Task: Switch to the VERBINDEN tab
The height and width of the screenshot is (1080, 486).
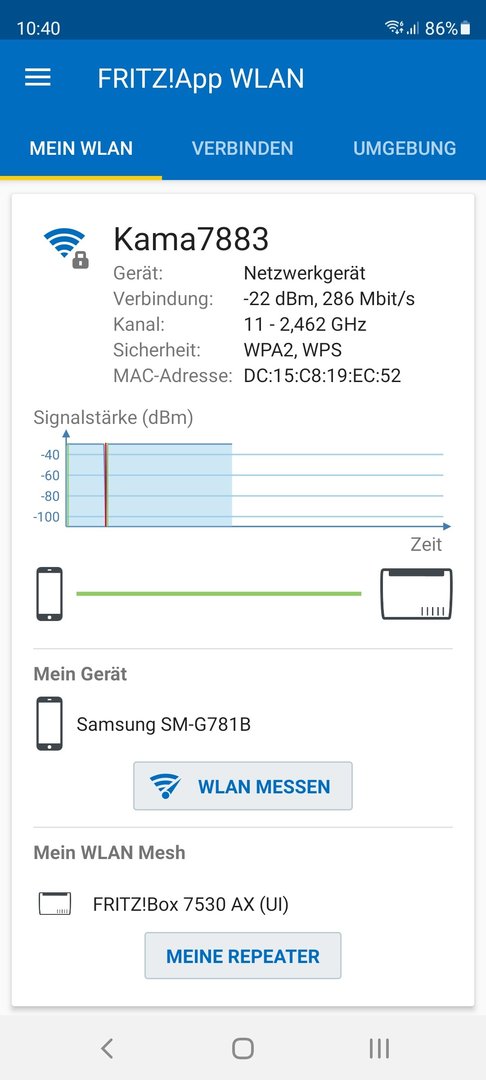Action: click(x=242, y=148)
